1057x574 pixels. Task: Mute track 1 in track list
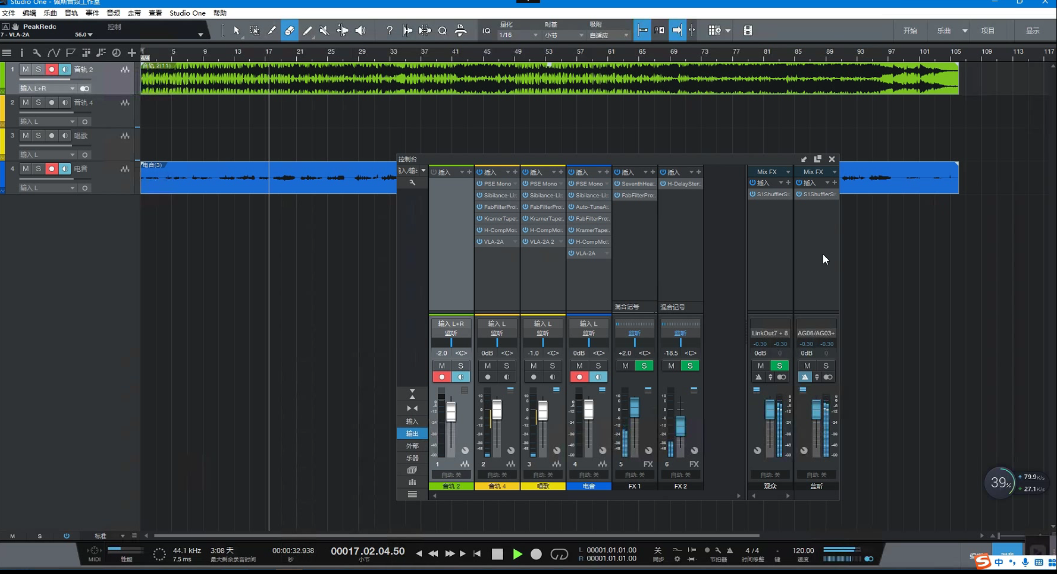point(25,69)
